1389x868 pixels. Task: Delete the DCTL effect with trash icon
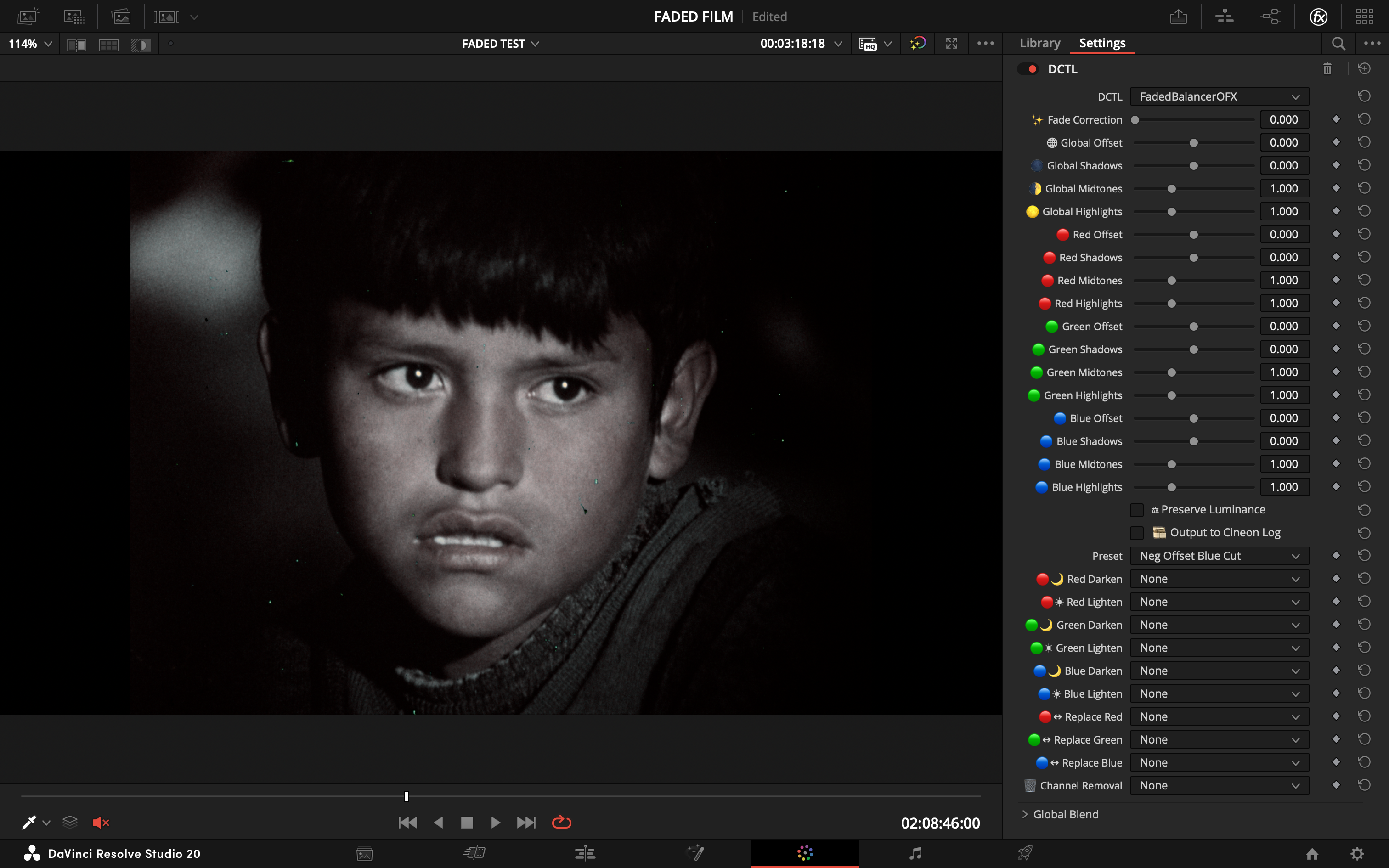1327,69
